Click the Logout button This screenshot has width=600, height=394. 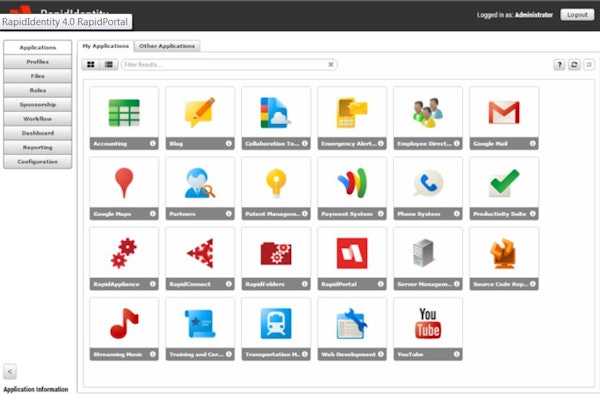coord(577,15)
